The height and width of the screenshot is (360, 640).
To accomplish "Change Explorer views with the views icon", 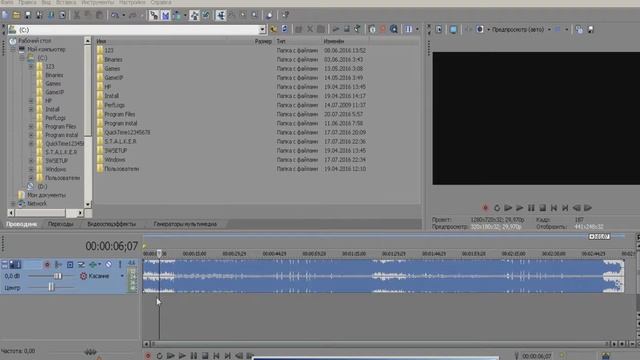I will (x=409, y=29).
